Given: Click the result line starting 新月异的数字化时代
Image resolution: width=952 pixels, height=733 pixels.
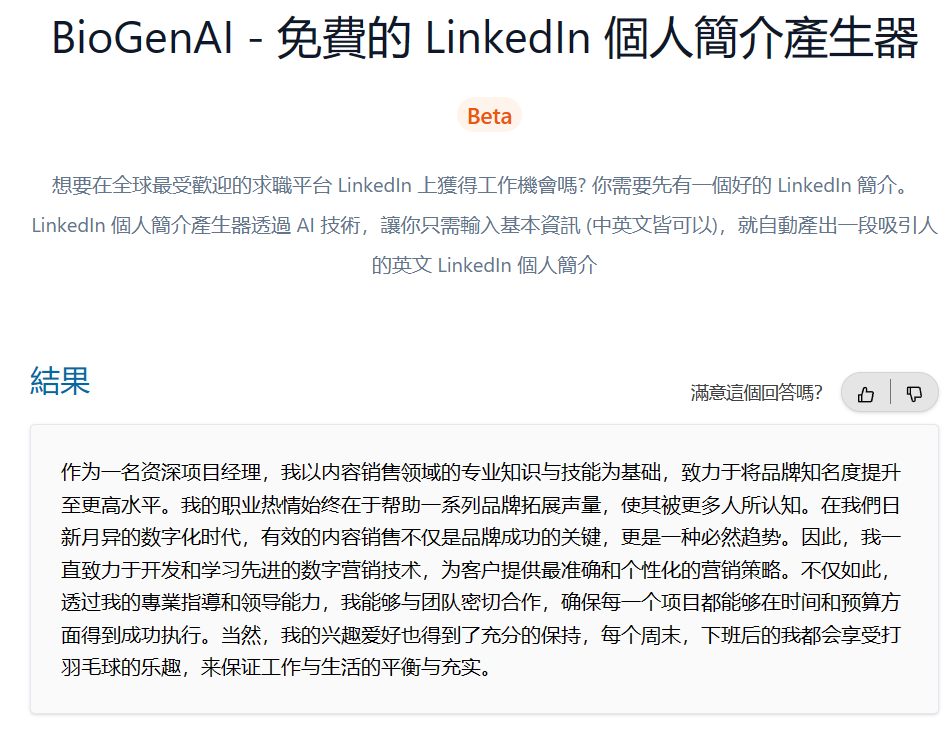Looking at the screenshot, I should point(480,537).
